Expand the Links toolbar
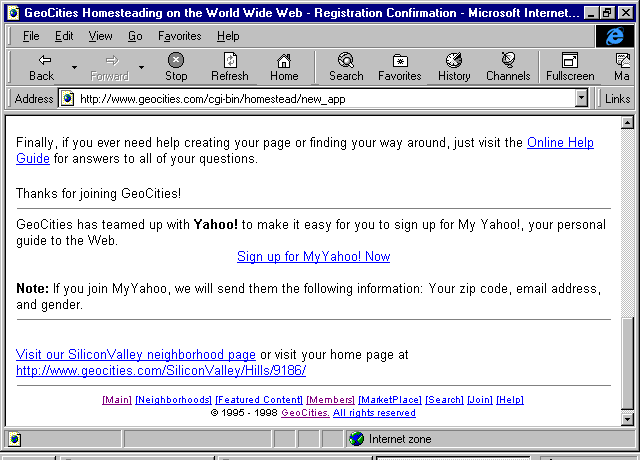This screenshot has width=640, height=460. tap(617, 99)
